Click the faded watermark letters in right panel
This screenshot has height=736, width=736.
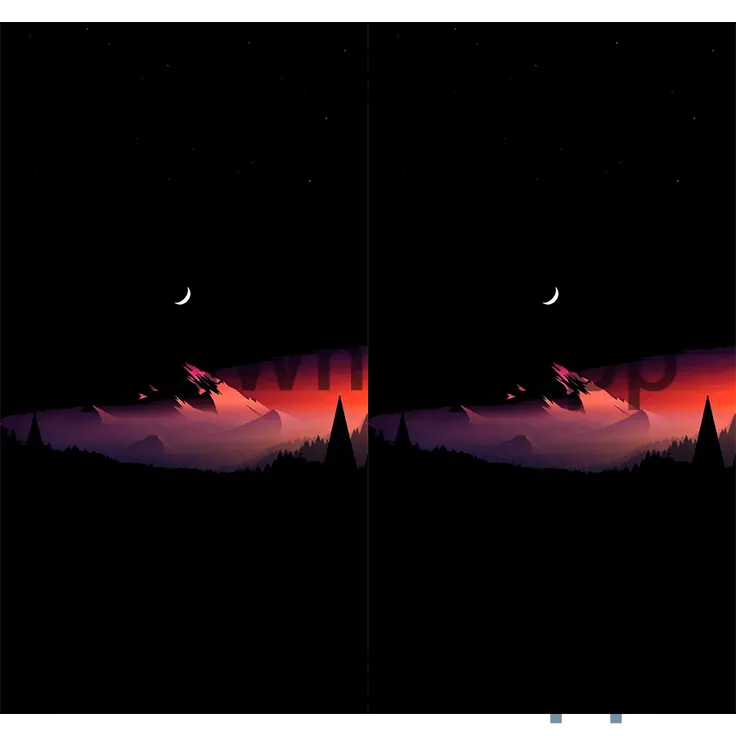click(640, 372)
